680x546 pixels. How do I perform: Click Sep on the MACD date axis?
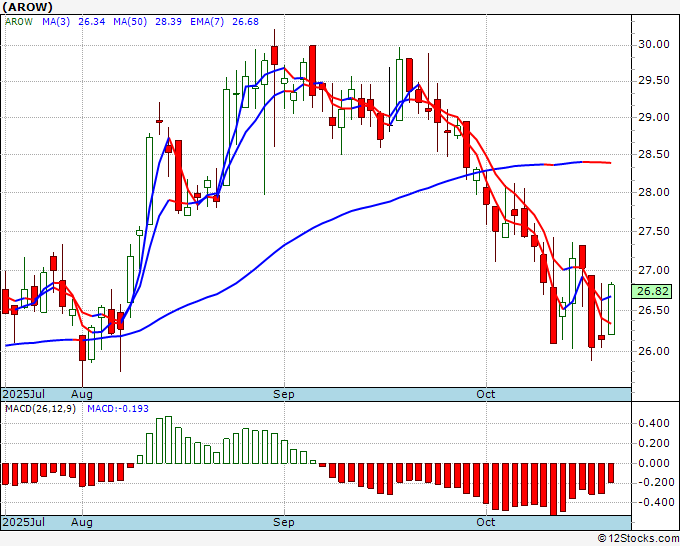284,522
